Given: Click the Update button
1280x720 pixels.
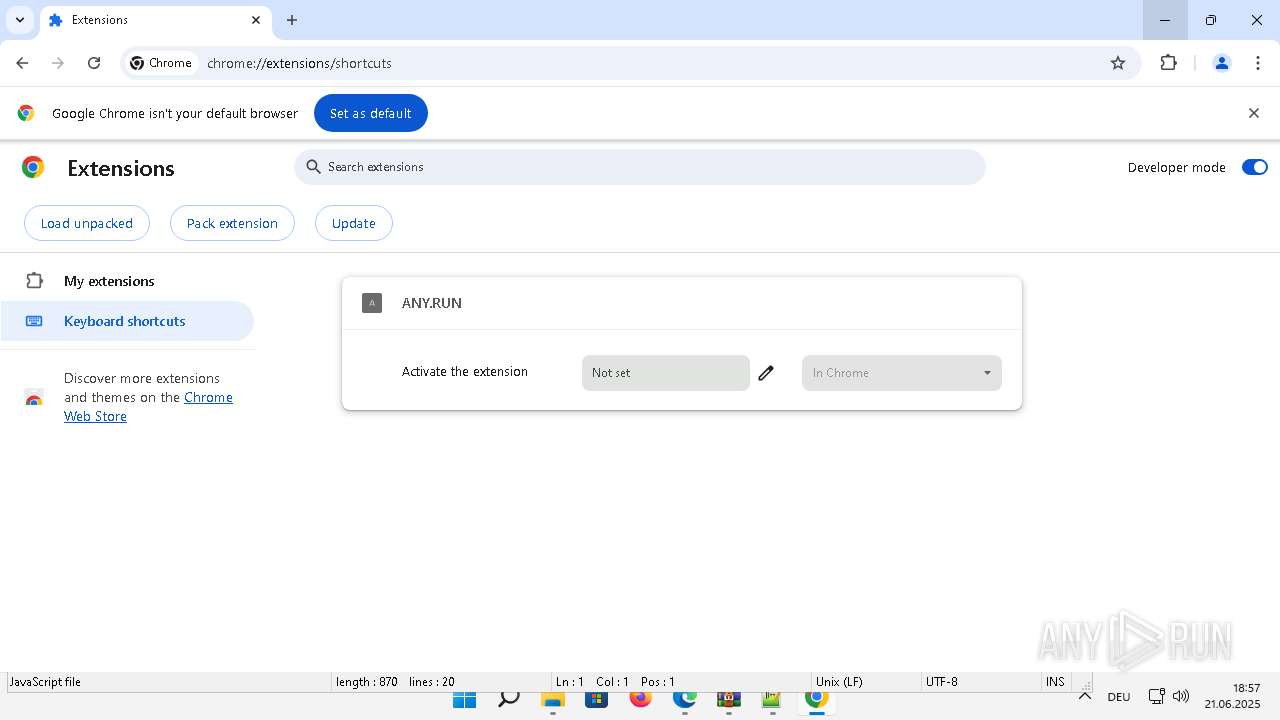Looking at the screenshot, I should (354, 223).
